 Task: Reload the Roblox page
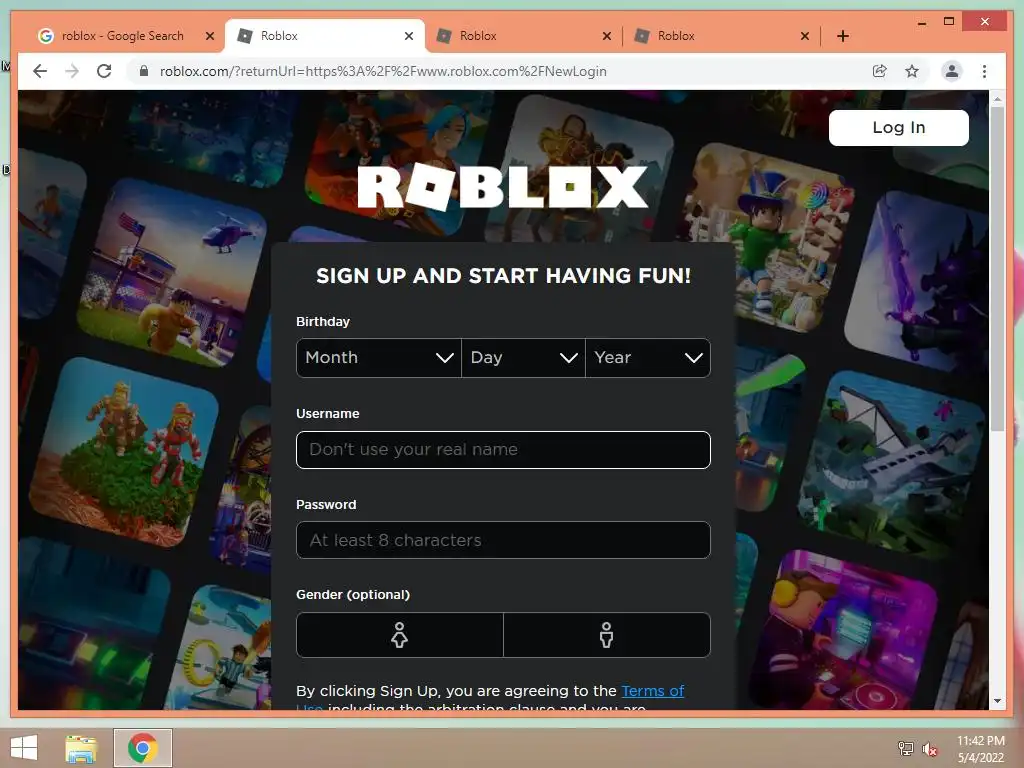point(104,71)
